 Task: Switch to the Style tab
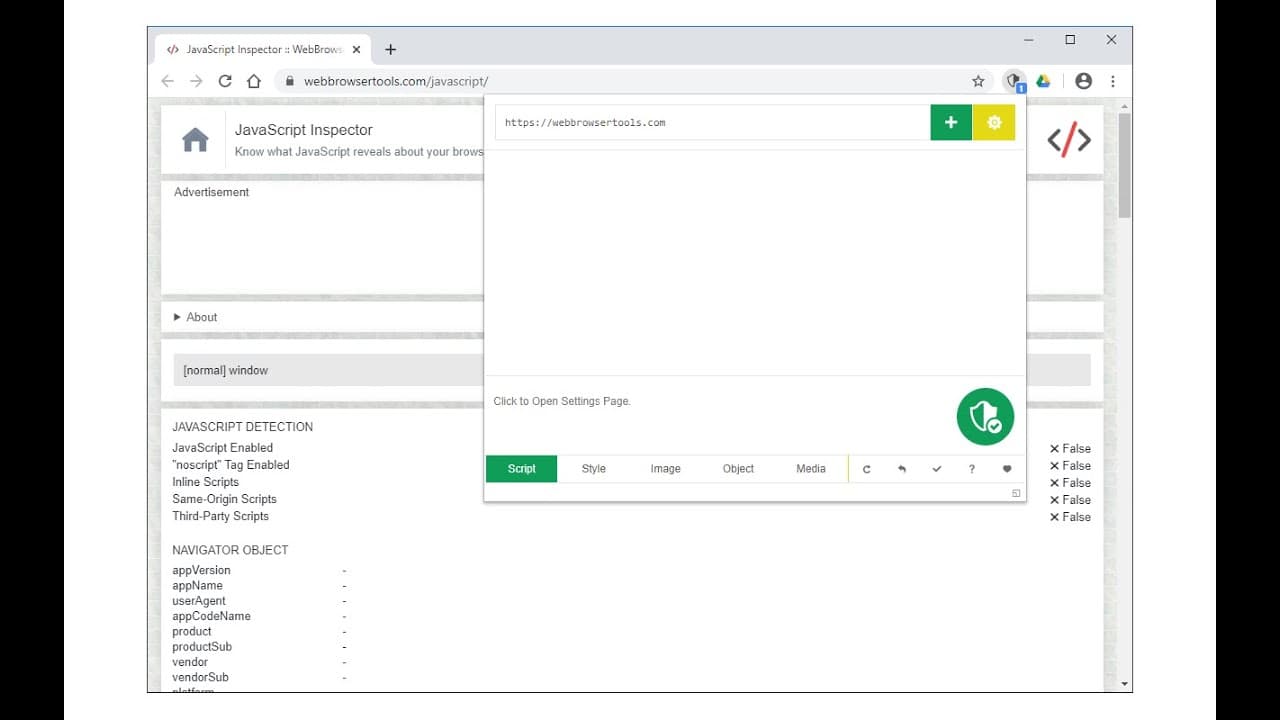click(594, 469)
